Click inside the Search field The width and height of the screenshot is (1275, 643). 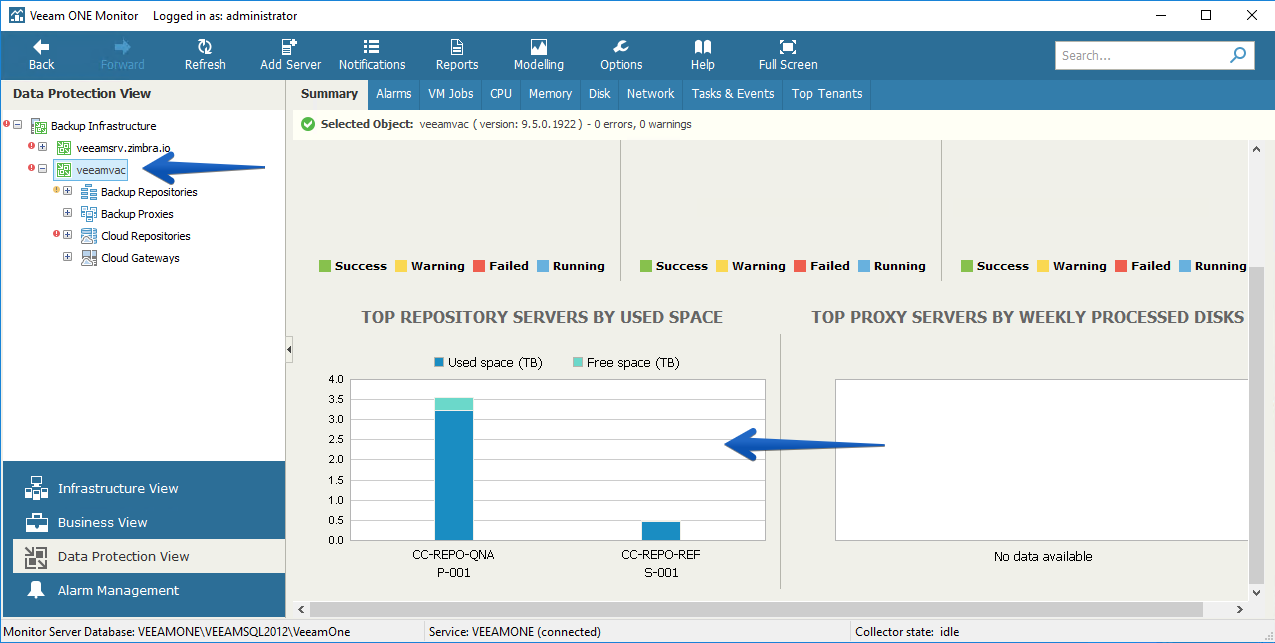tap(1142, 56)
